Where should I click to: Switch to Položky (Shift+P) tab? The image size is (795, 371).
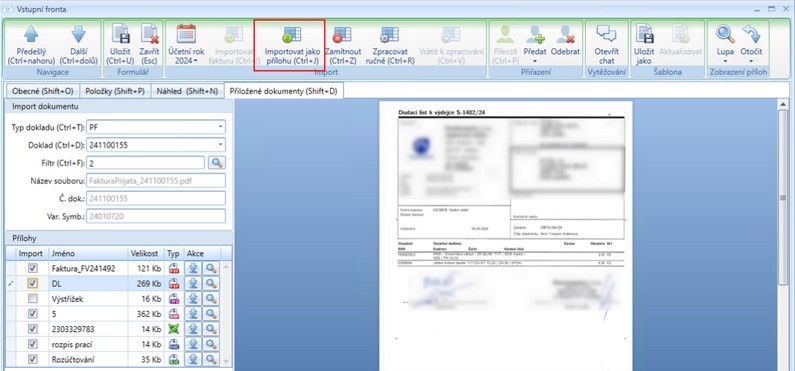115,91
